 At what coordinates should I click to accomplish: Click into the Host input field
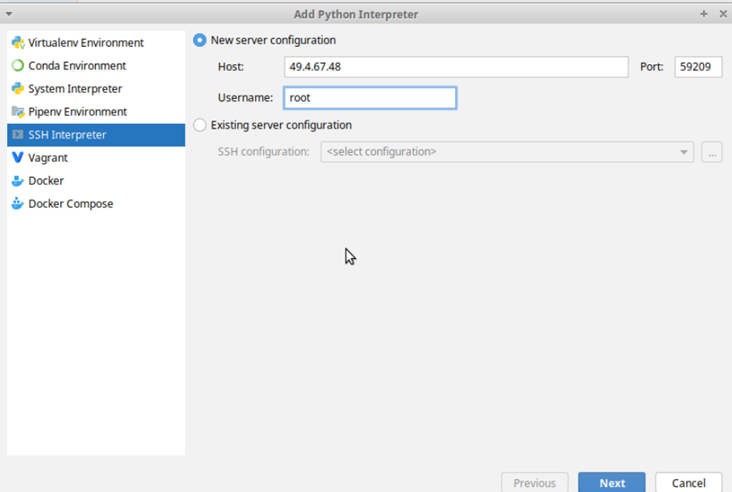[456, 67]
